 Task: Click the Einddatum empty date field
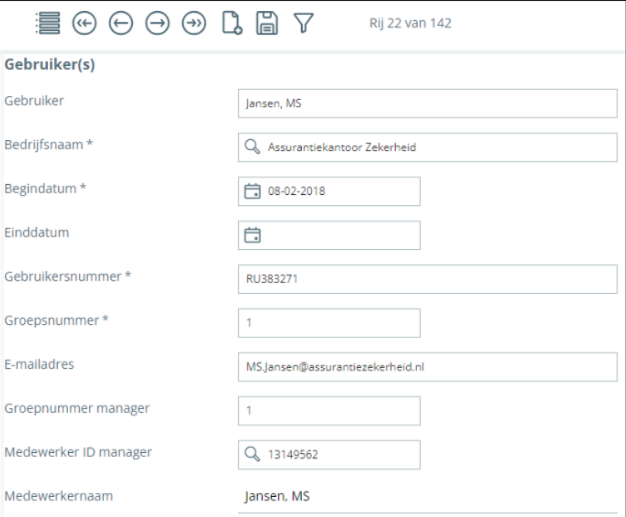(x=340, y=235)
